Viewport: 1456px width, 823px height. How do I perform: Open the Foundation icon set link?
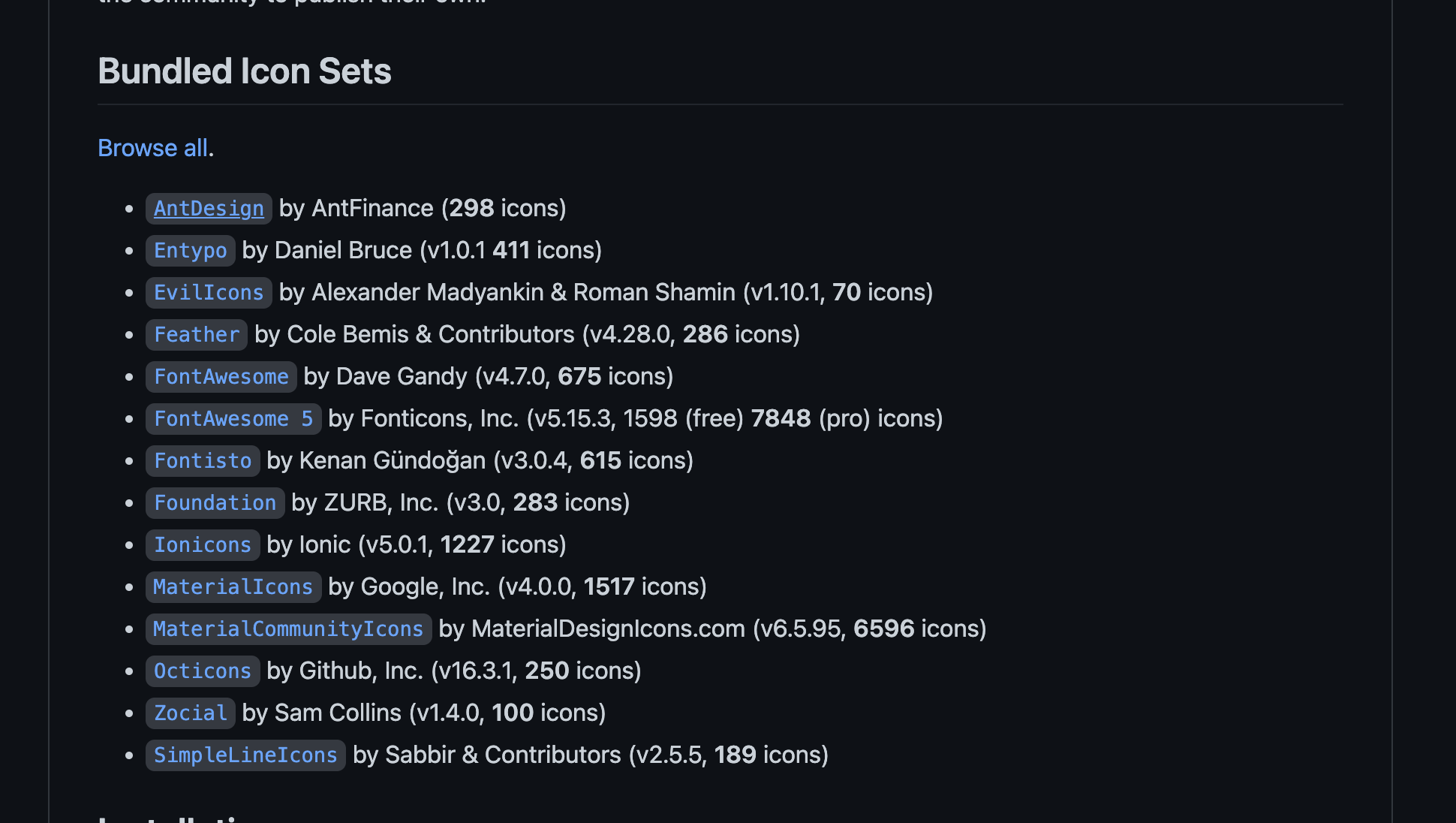click(x=215, y=503)
